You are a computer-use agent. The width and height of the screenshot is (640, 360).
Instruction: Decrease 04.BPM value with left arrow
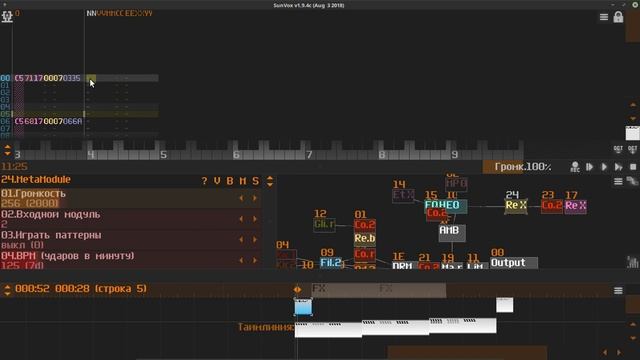click(241, 260)
